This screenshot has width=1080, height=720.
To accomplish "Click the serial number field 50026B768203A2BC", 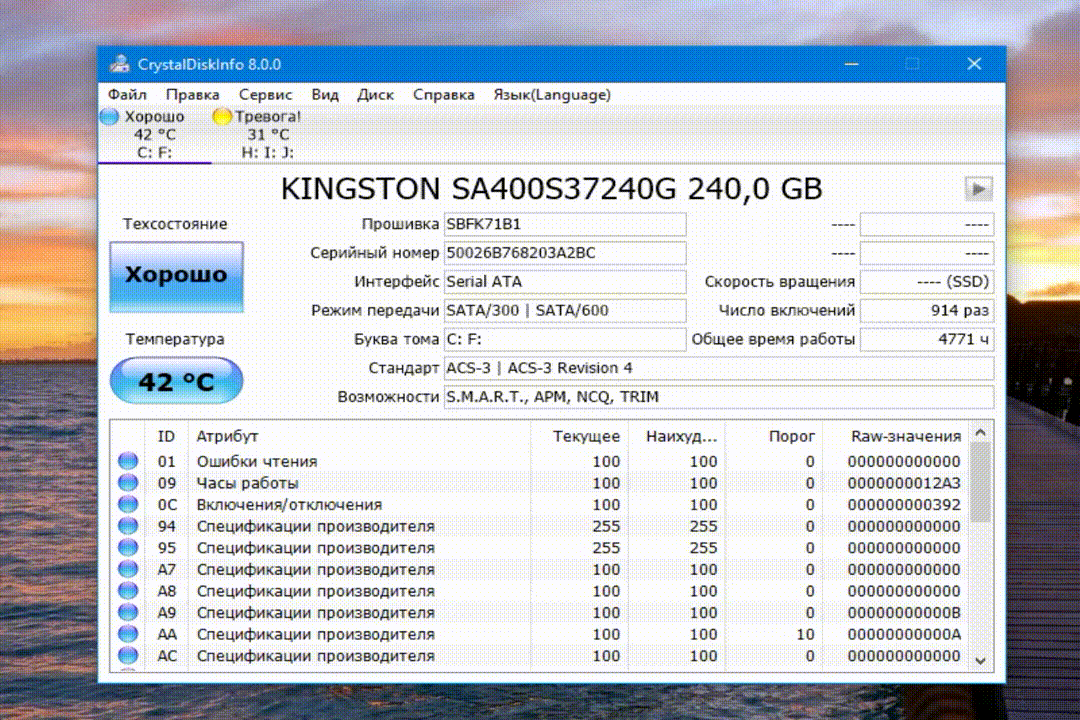I will pyautogui.click(x=565, y=254).
